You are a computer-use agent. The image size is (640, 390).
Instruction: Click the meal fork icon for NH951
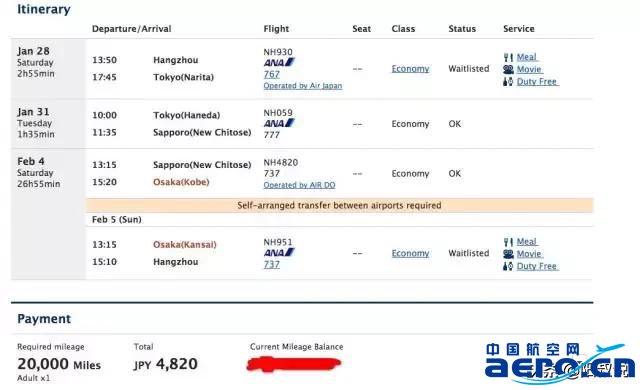(x=508, y=242)
